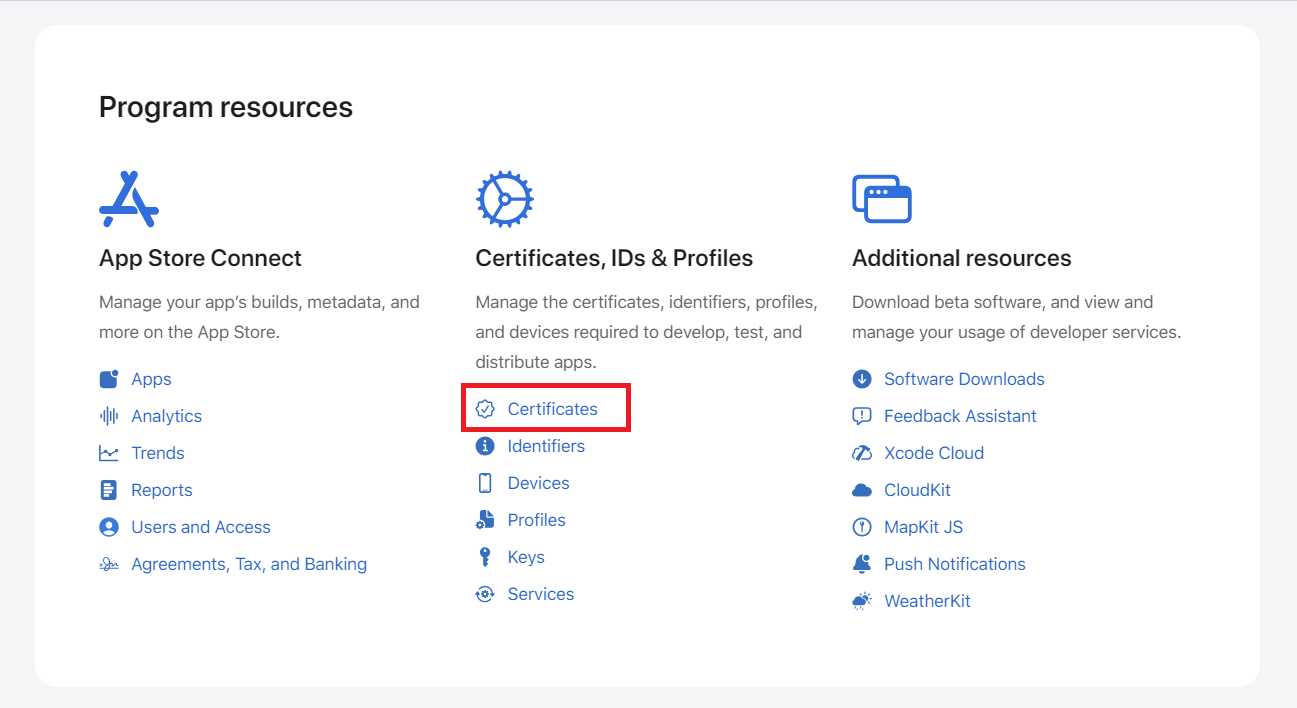The width and height of the screenshot is (1297, 708).
Task: Click the Users and Access person icon
Action: [109, 527]
